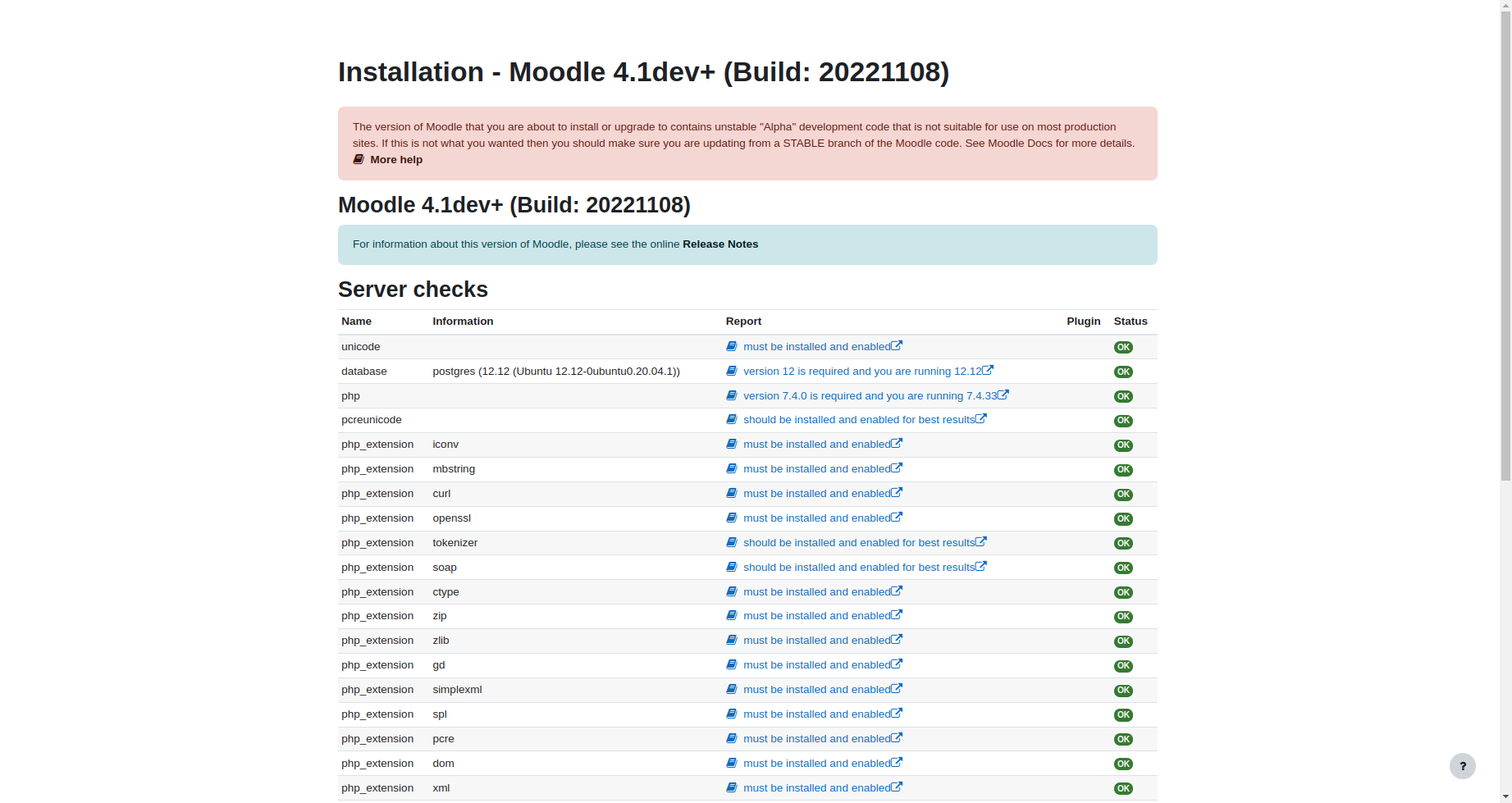Click external link icon in xml row
The height and width of the screenshot is (803, 1512).
pos(897,787)
